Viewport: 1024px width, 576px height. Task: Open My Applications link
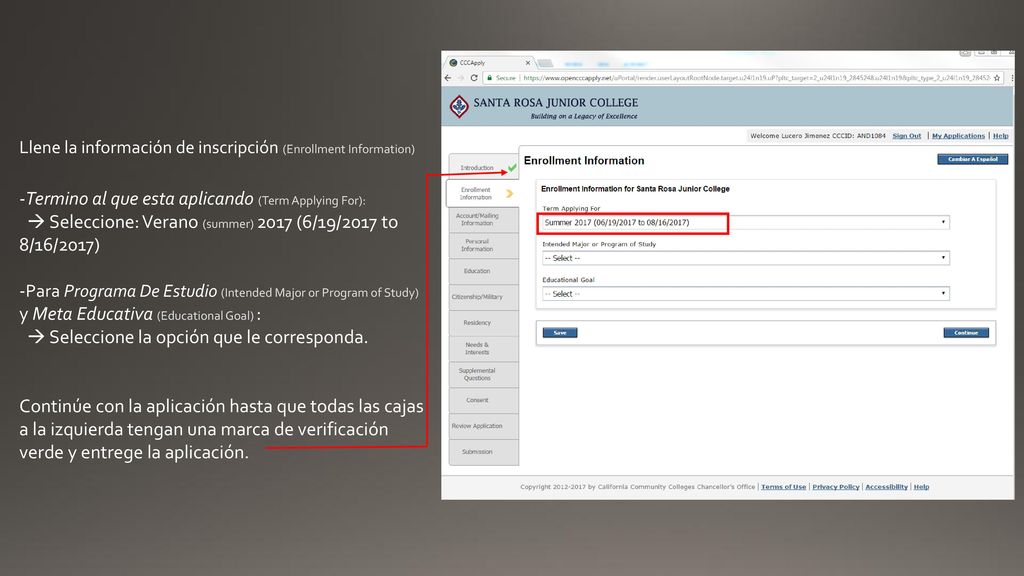click(958, 136)
